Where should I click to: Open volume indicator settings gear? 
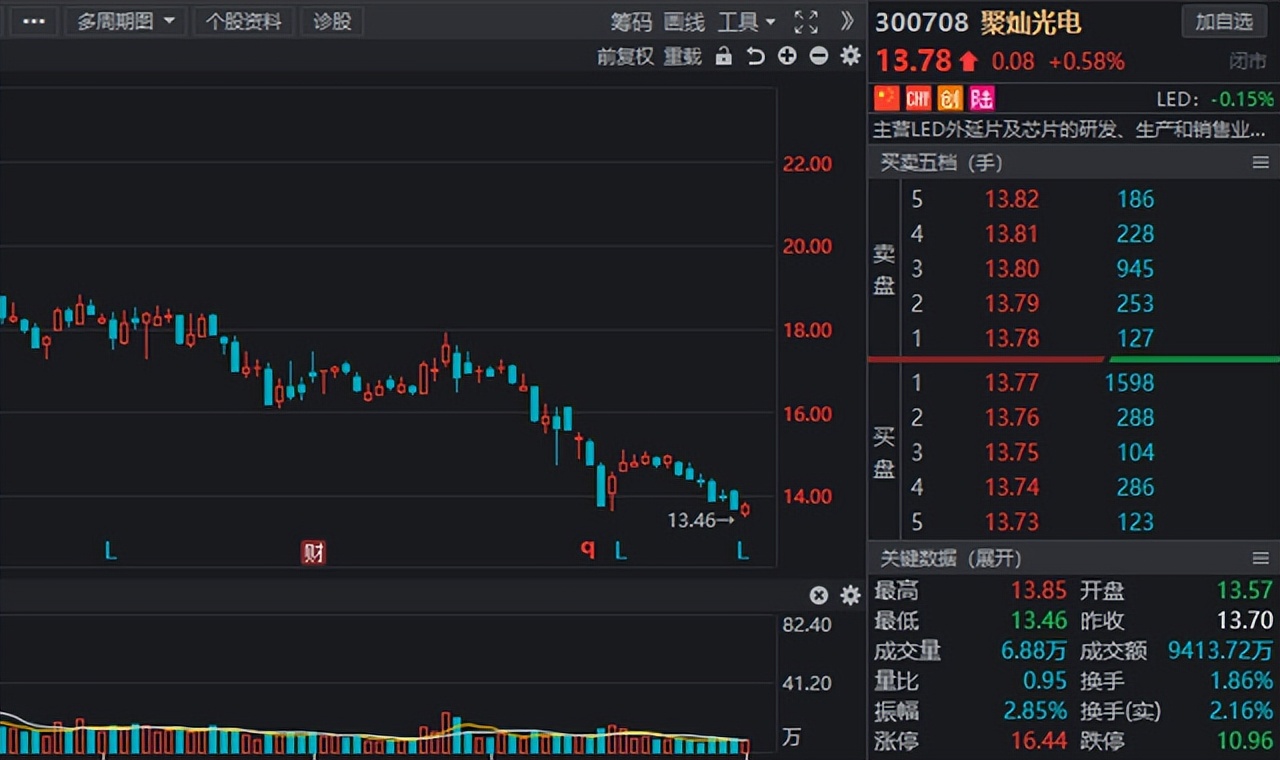pos(850,596)
